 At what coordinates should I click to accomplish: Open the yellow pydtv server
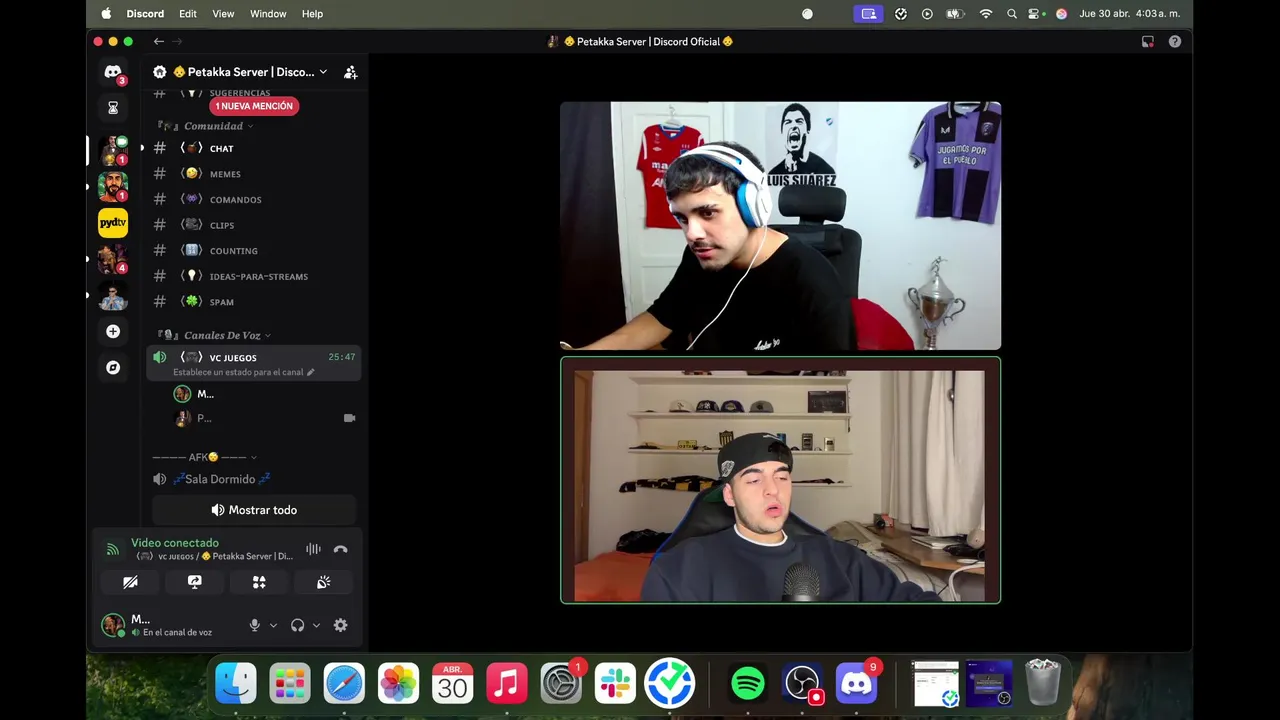tap(113, 222)
